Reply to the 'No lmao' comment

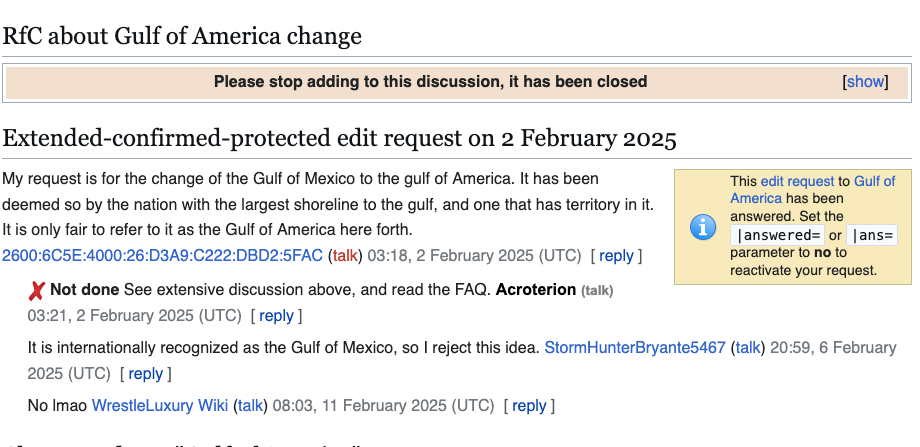pyautogui.click(x=529, y=406)
